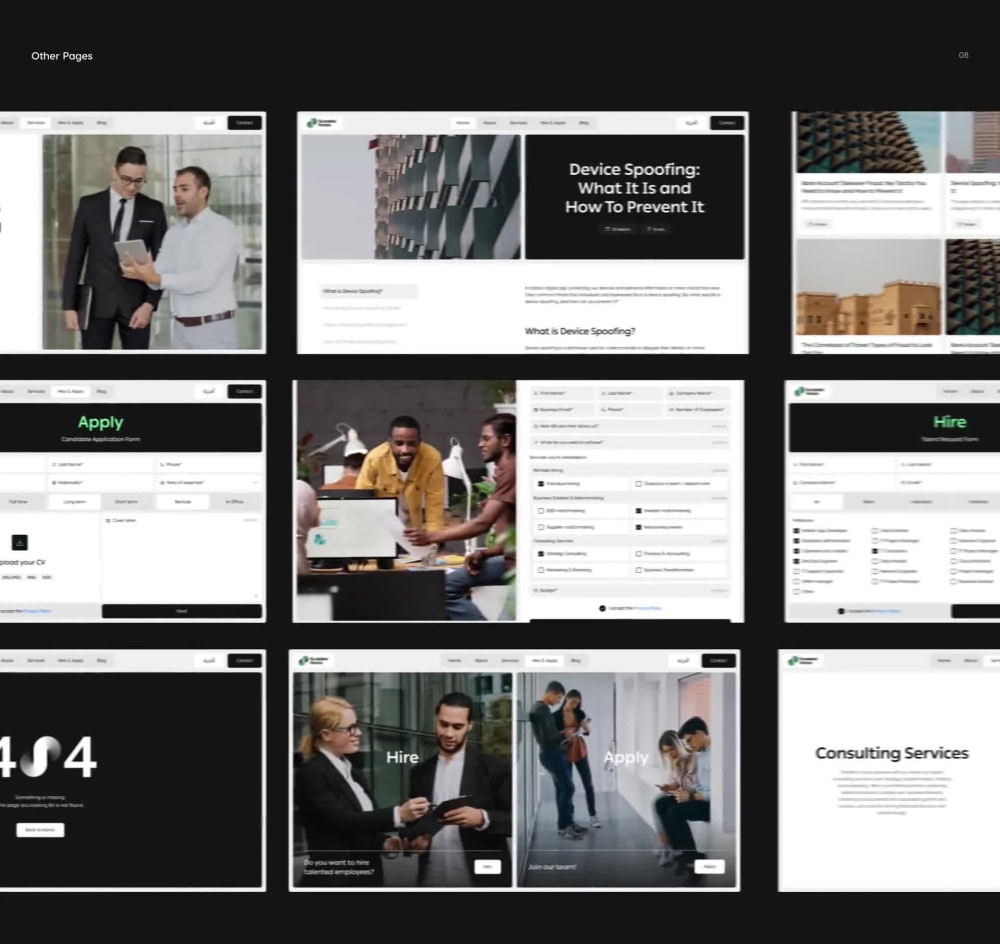Select About in Device Spoofing page navbar
The width and height of the screenshot is (1000, 944).
pyautogui.click(x=490, y=122)
